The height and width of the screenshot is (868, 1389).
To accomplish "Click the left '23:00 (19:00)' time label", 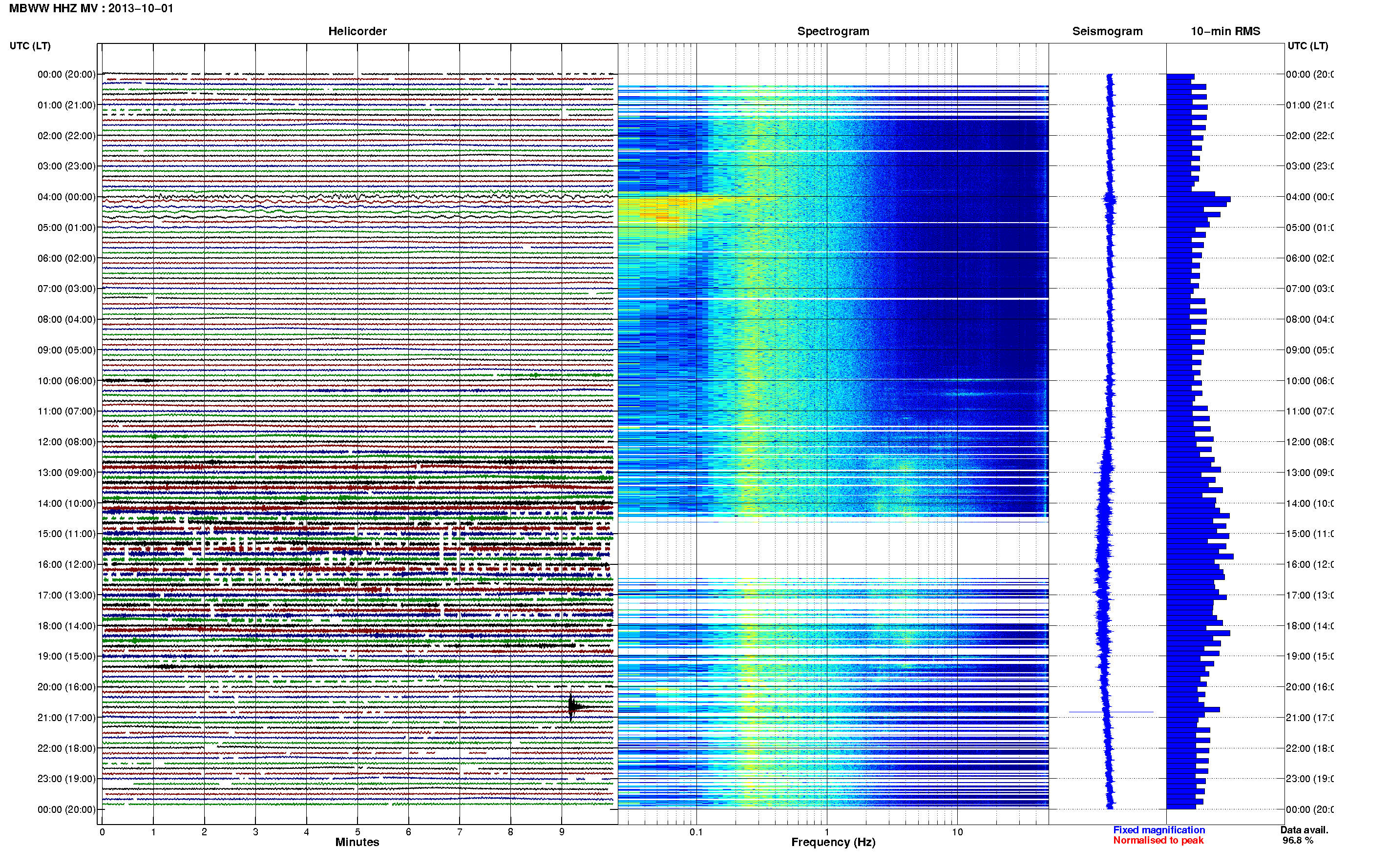I will click(66, 779).
